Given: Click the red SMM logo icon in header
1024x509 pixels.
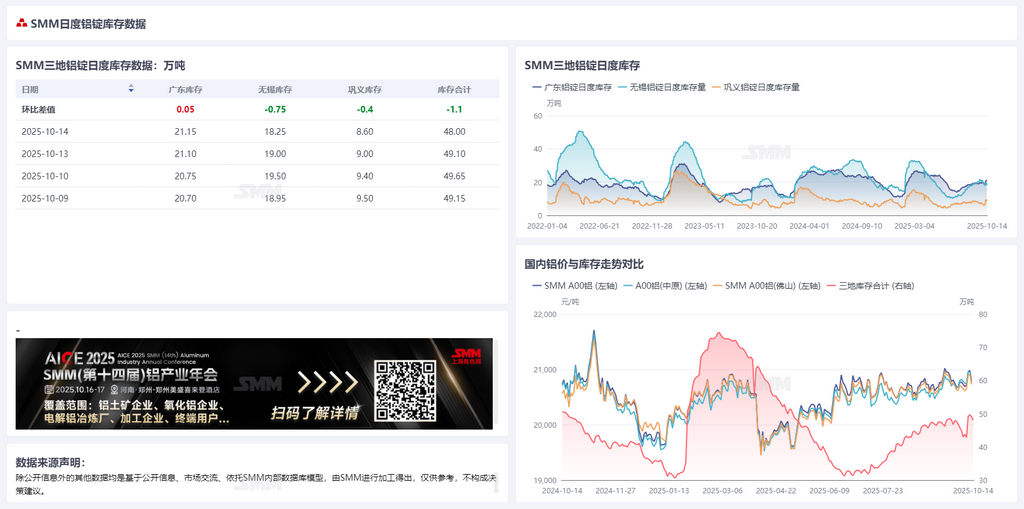Looking at the screenshot, I should (x=22, y=24).
